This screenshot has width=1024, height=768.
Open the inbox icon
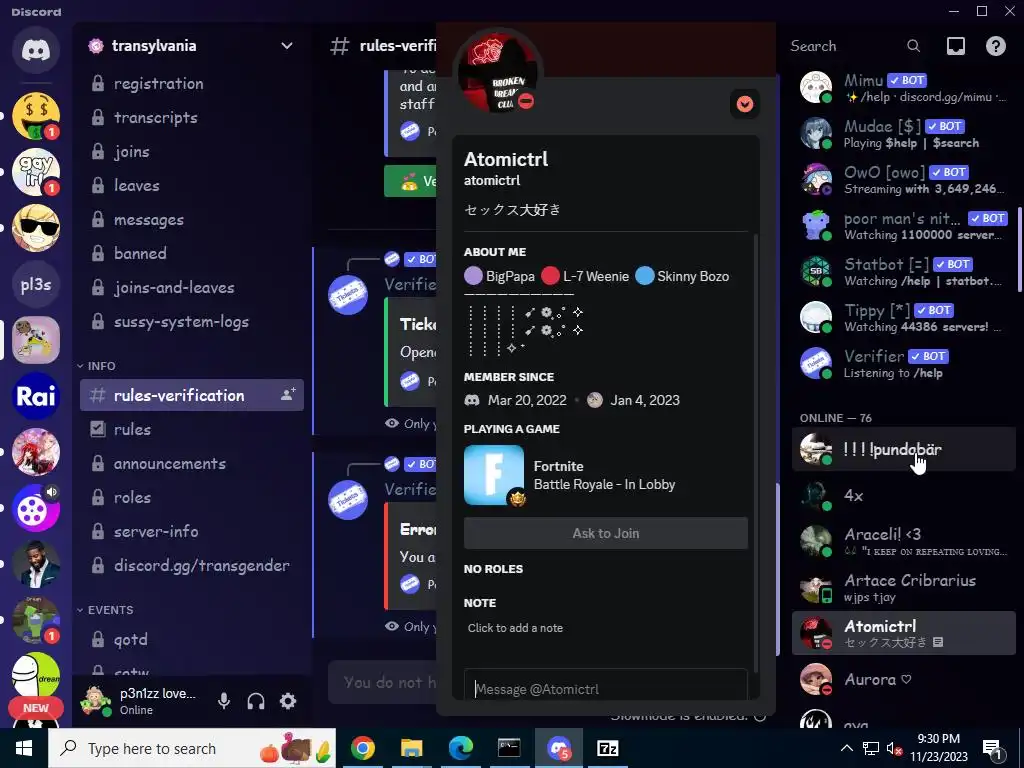pyautogui.click(x=955, y=46)
